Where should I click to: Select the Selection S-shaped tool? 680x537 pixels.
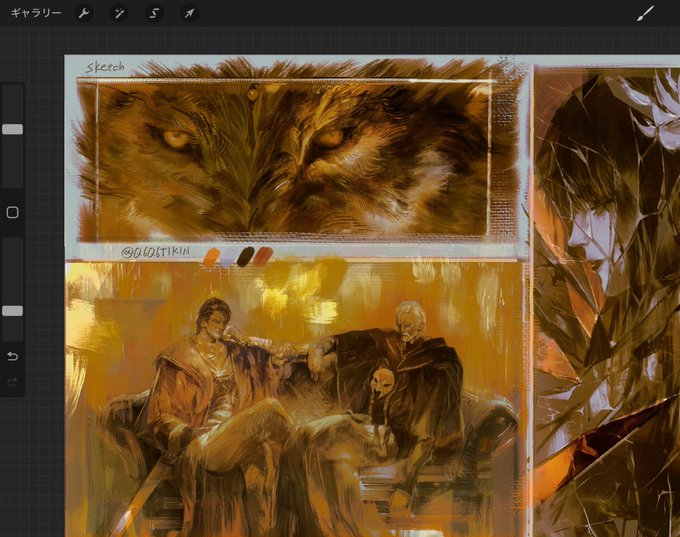coord(154,13)
